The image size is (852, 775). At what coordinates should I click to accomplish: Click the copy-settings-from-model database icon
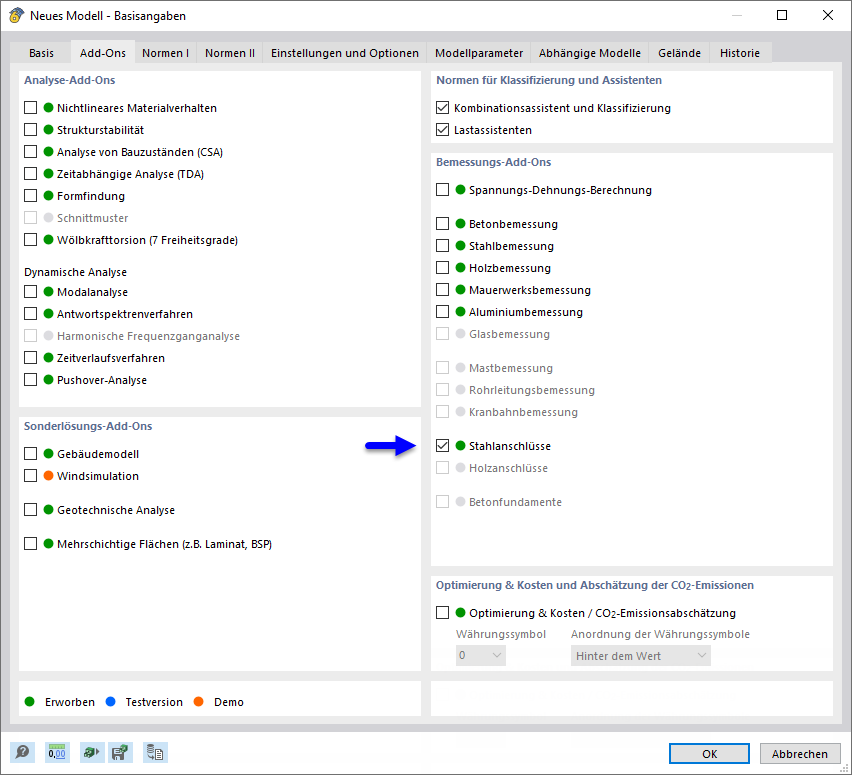pos(155,752)
